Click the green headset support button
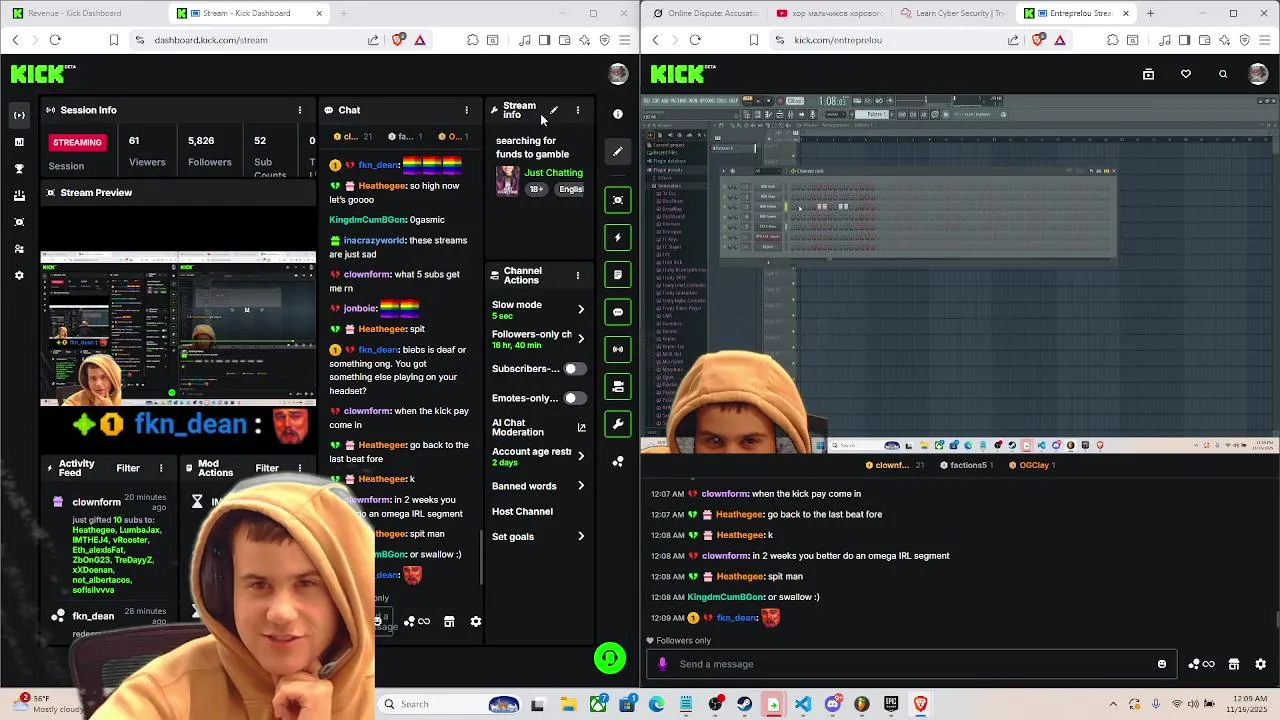This screenshot has height=720, width=1280. click(610, 657)
